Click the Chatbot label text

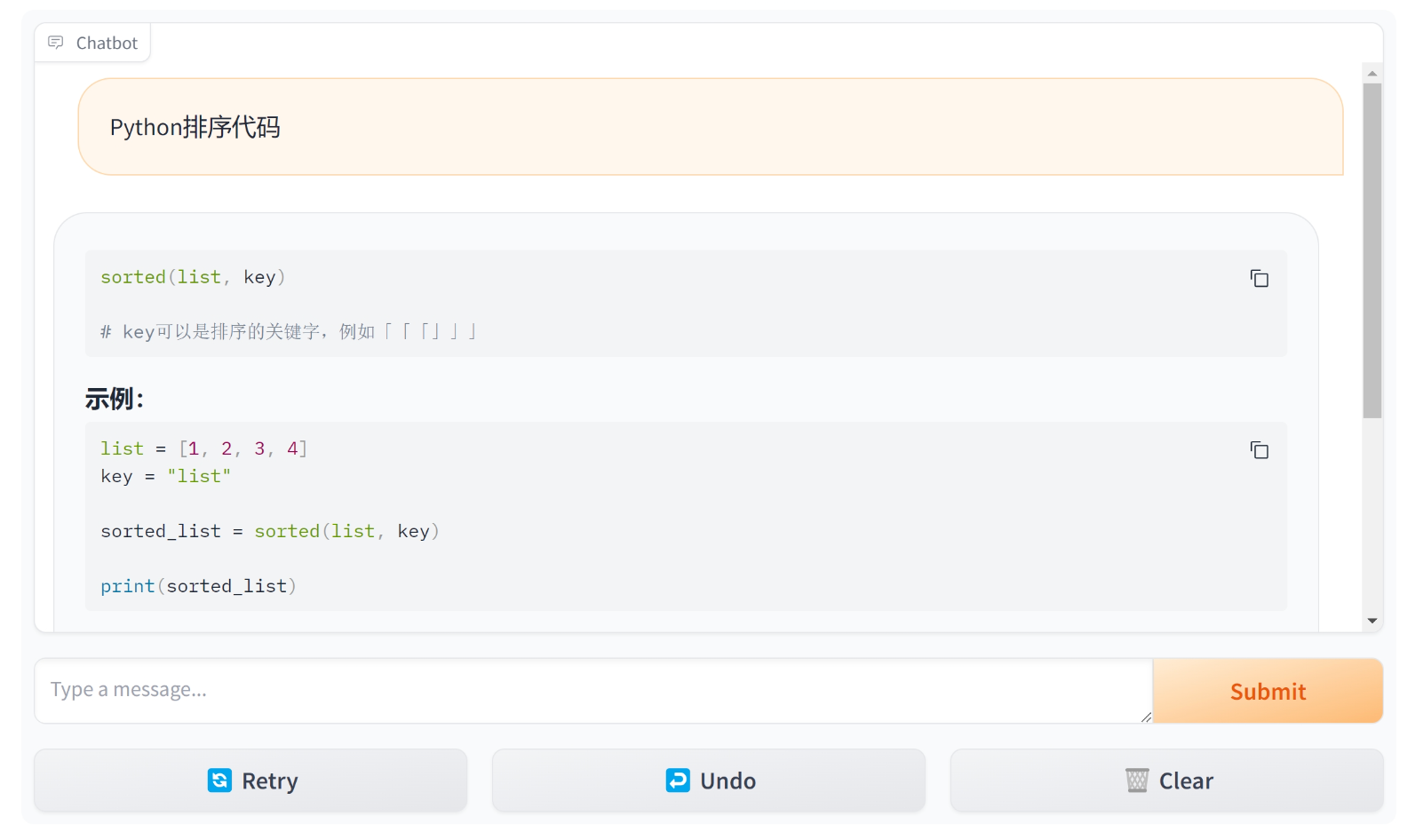107,43
